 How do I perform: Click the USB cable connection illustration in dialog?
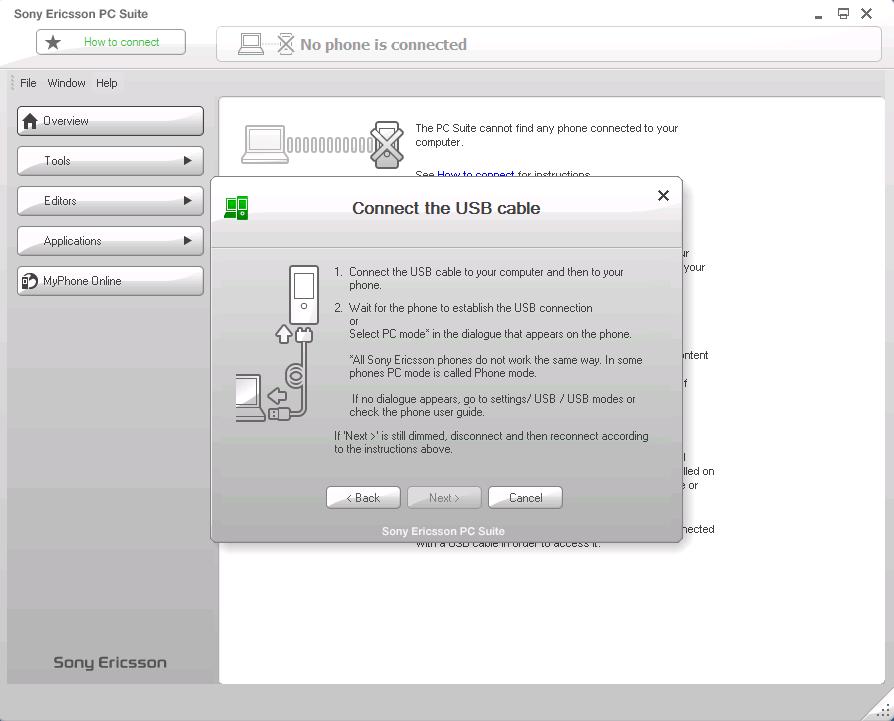(x=278, y=344)
